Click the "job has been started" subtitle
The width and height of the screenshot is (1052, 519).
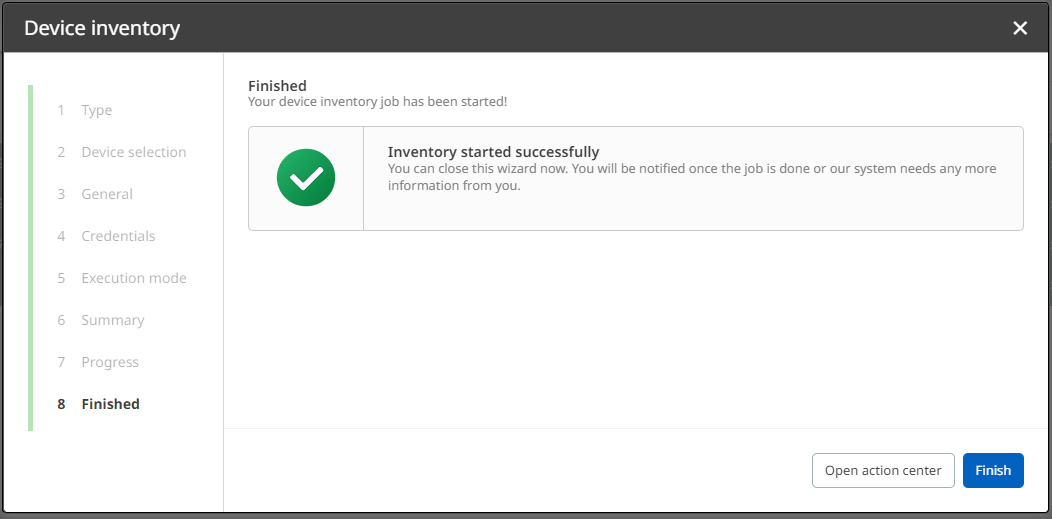coord(378,101)
